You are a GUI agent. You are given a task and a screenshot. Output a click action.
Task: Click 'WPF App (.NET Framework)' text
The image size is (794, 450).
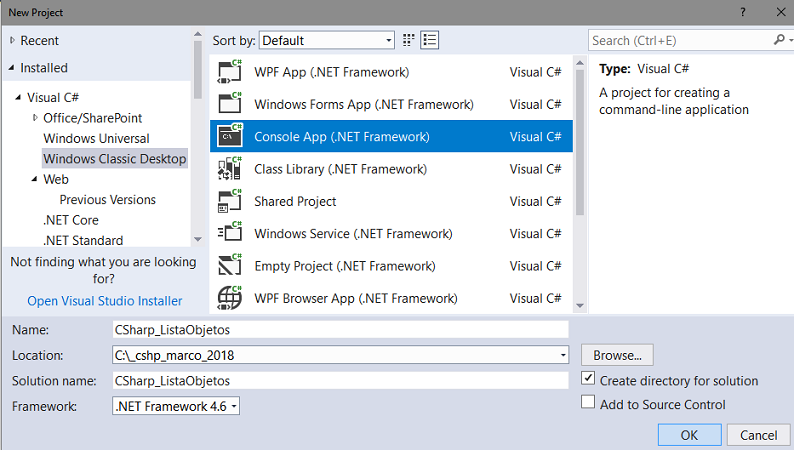pyautogui.click(x=331, y=72)
